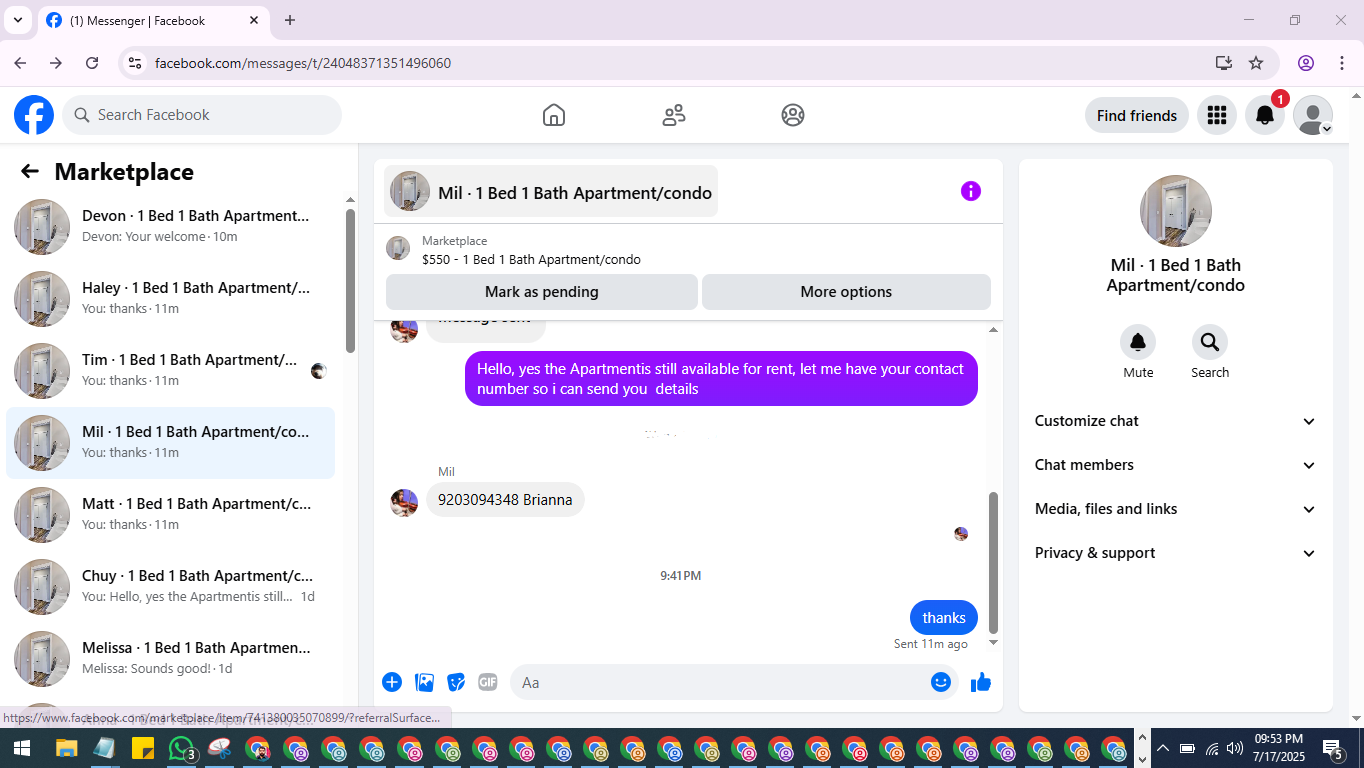
Task: Show hidden system tray icons
Action: 1162,748
